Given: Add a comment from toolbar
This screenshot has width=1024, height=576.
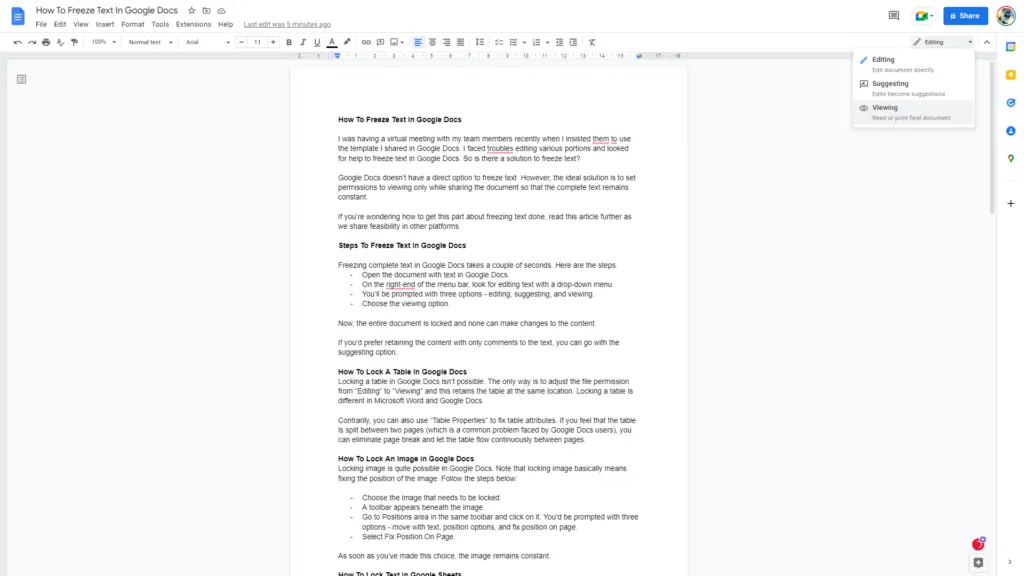Looking at the screenshot, I should [380, 42].
